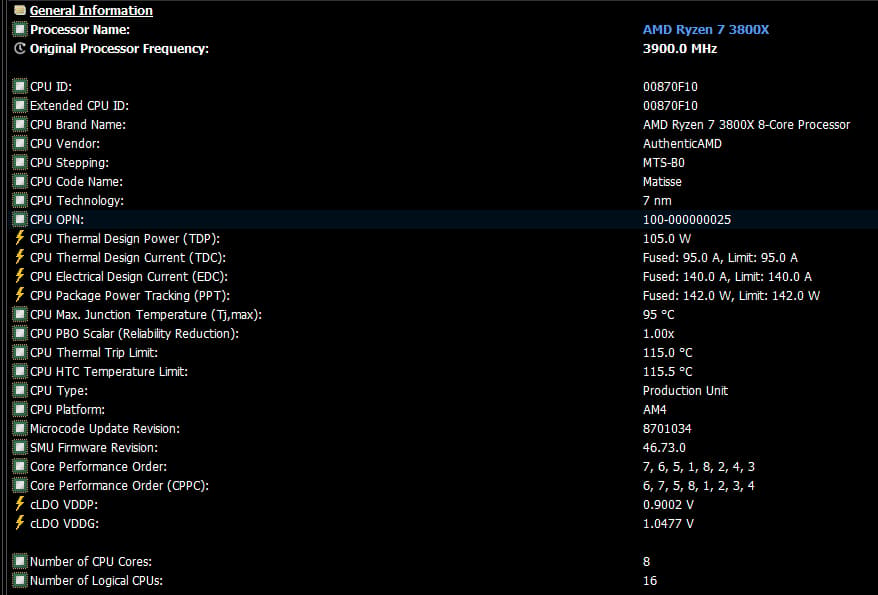Click the chip icon beside CPU Vendor
The image size is (878, 595).
[20, 143]
